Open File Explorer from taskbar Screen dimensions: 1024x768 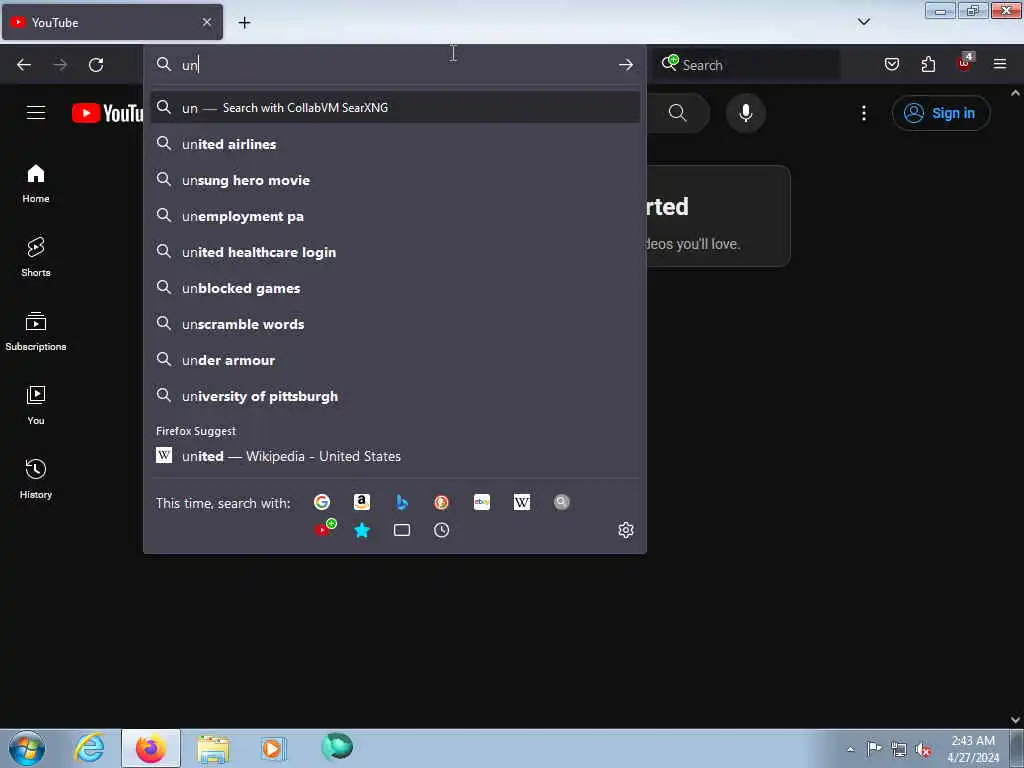coord(213,748)
